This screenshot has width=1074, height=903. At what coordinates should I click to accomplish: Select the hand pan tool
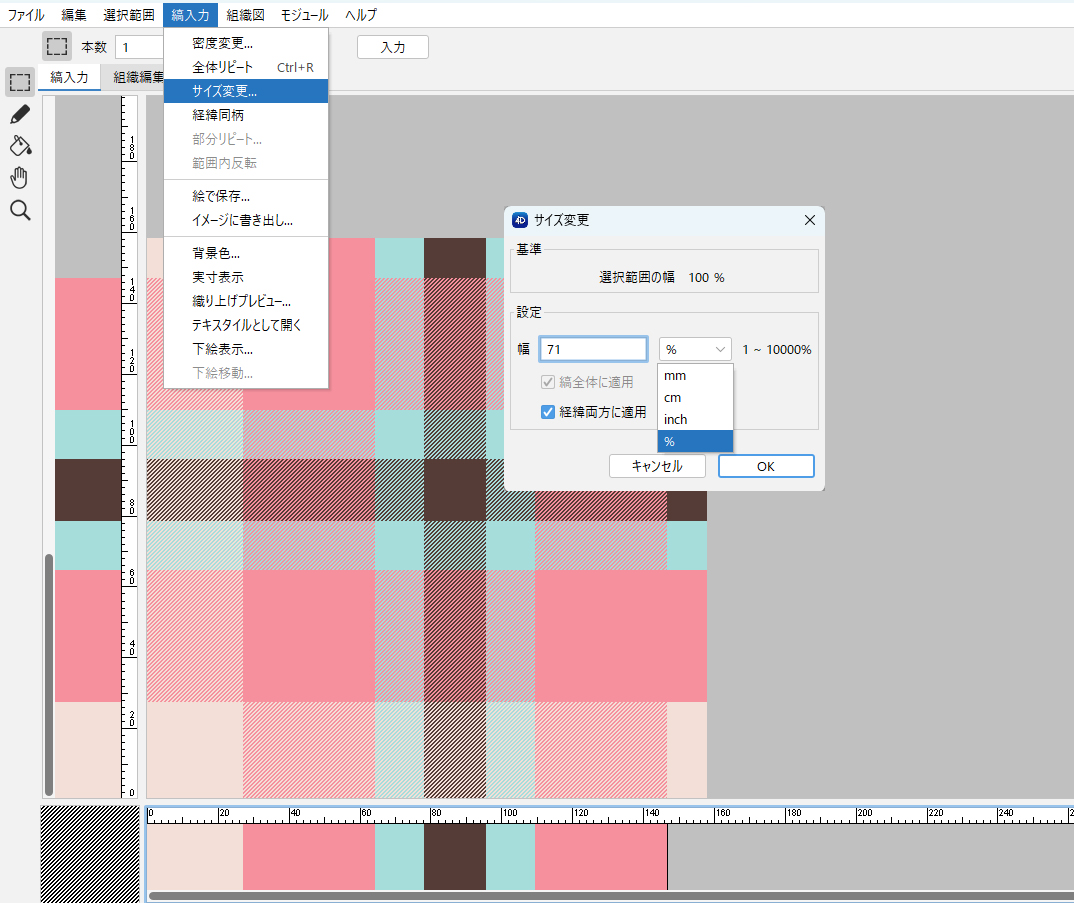pos(20,178)
